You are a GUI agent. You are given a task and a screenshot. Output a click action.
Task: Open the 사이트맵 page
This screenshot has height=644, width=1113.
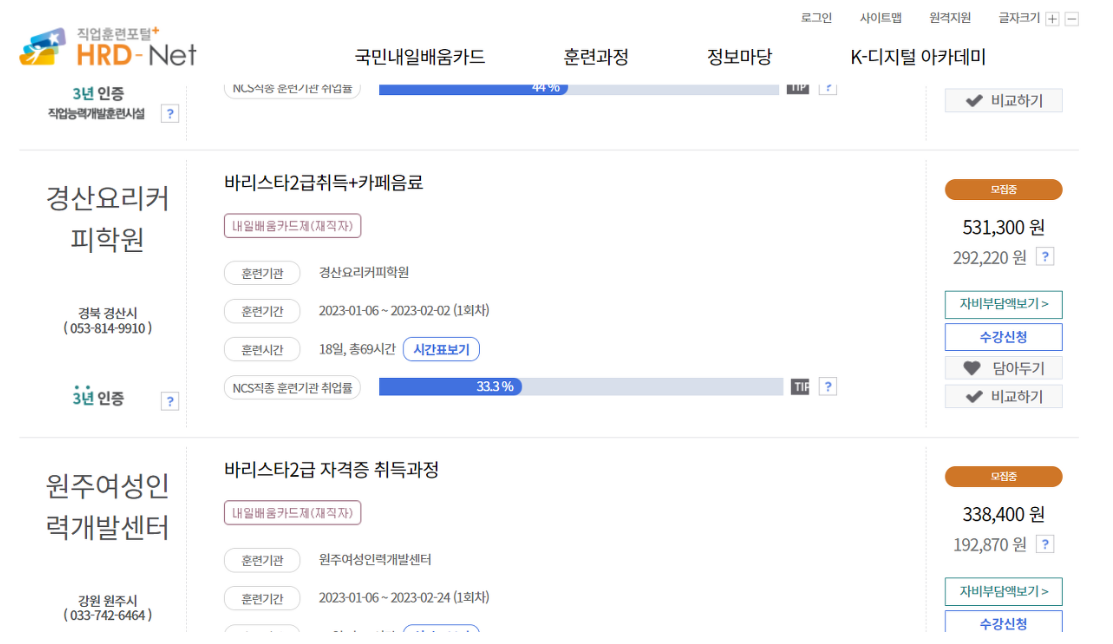[879, 17]
